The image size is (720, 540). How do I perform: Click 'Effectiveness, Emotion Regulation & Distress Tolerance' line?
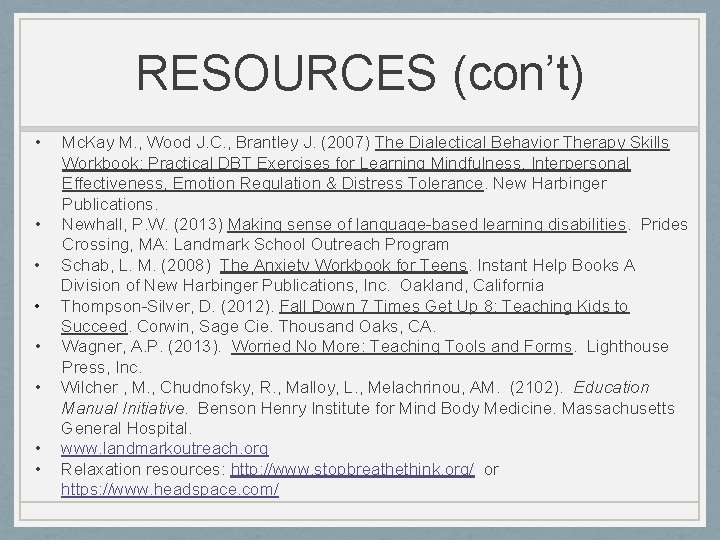(x=272, y=184)
